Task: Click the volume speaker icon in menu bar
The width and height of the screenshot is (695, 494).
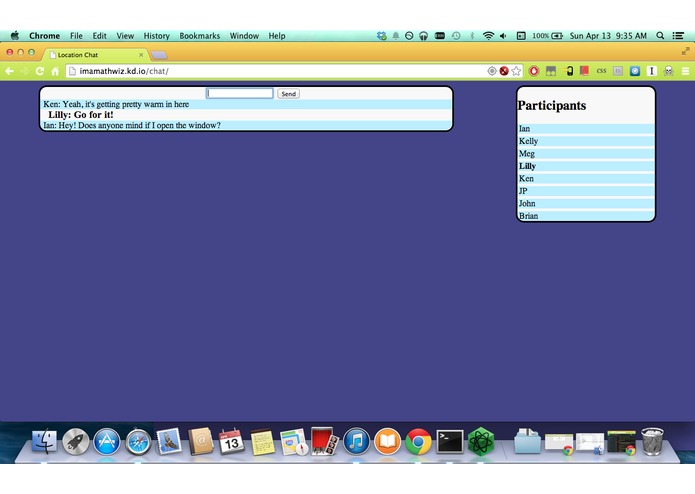Action: pyautogui.click(x=503, y=36)
